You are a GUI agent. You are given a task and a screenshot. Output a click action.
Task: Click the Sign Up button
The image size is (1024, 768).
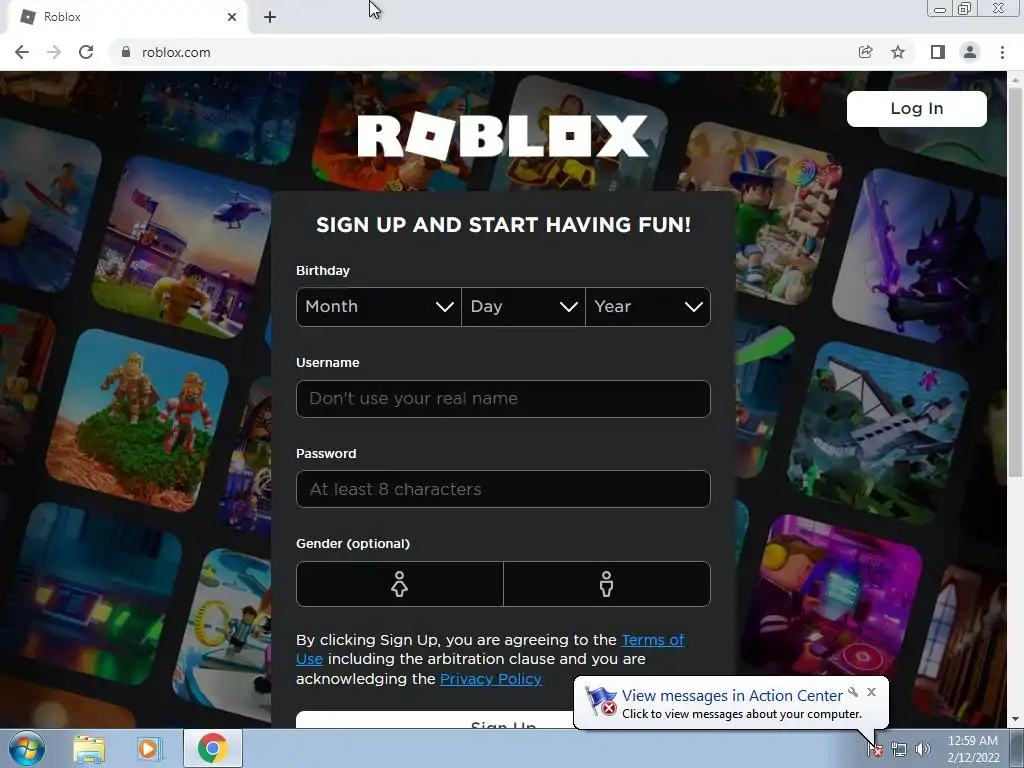434,720
